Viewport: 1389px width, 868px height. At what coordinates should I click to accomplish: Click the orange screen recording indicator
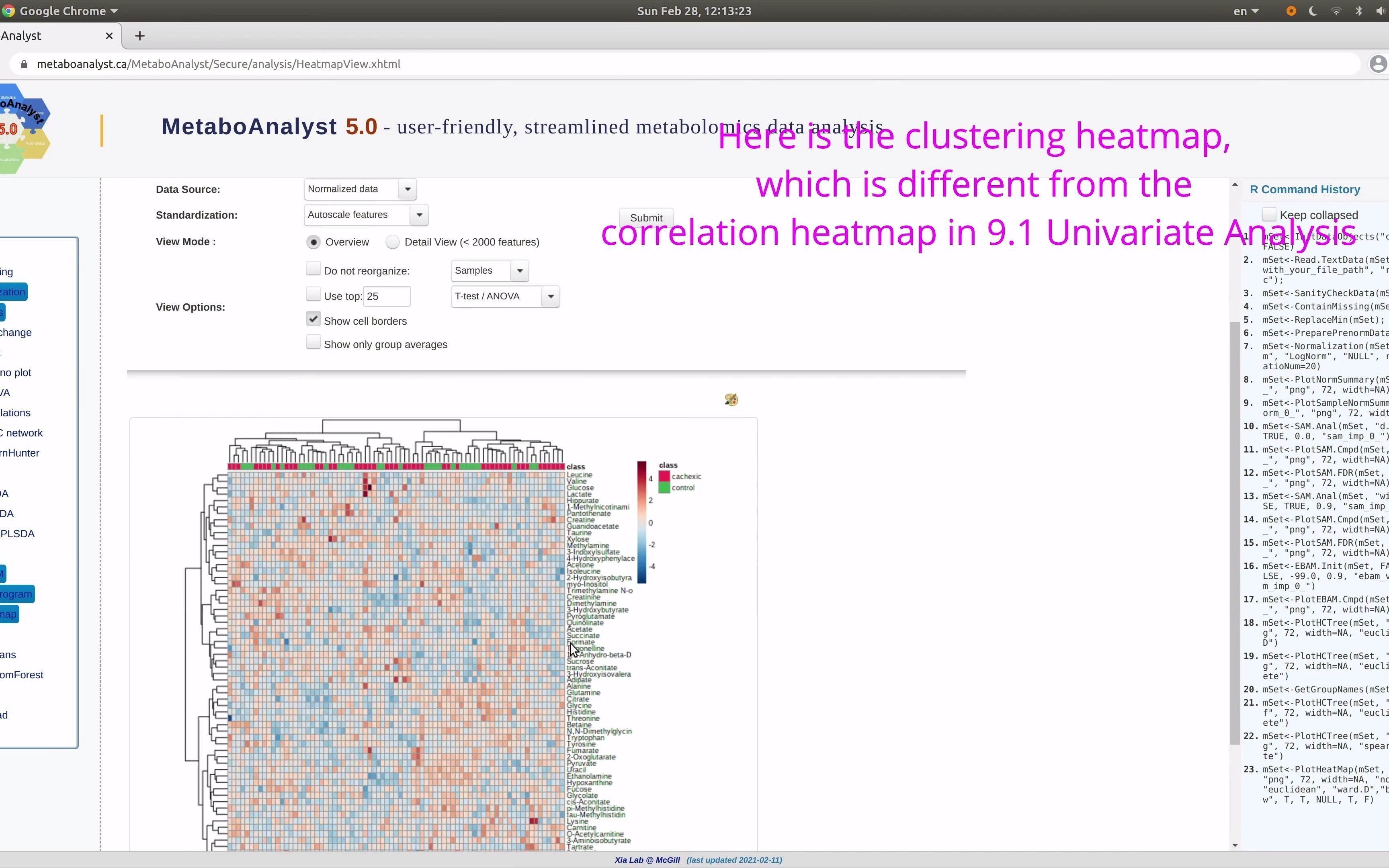click(x=1291, y=11)
